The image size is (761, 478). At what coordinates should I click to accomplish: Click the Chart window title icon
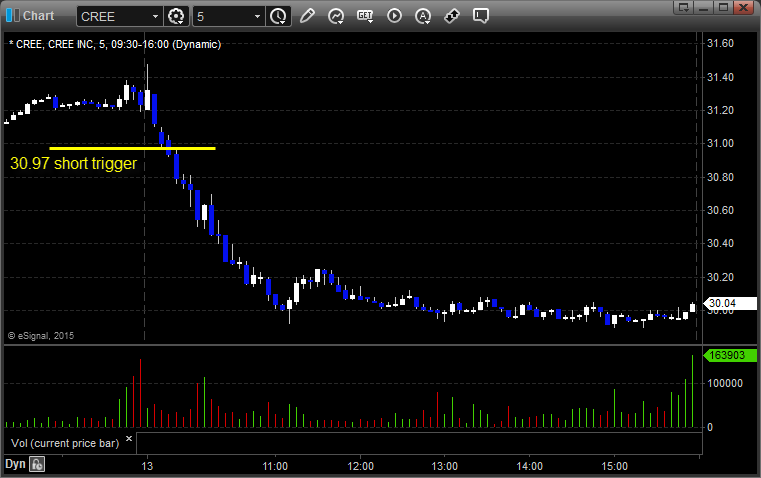[12, 16]
